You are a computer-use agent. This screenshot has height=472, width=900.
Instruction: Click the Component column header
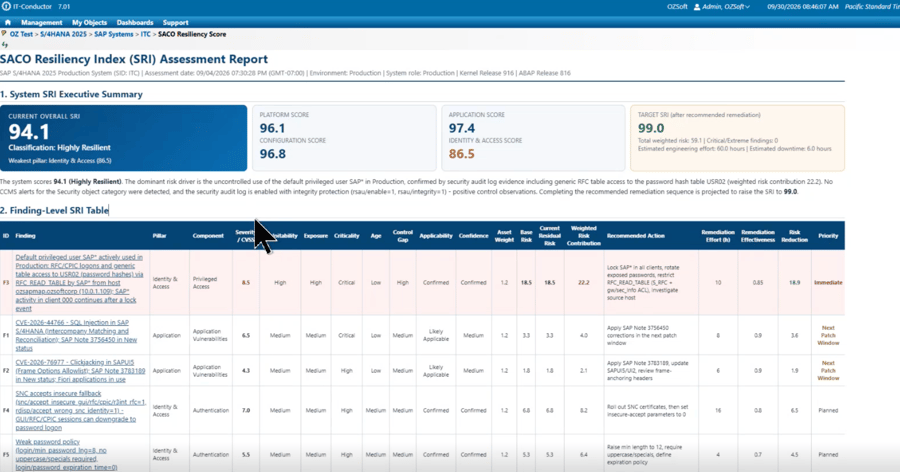point(208,236)
